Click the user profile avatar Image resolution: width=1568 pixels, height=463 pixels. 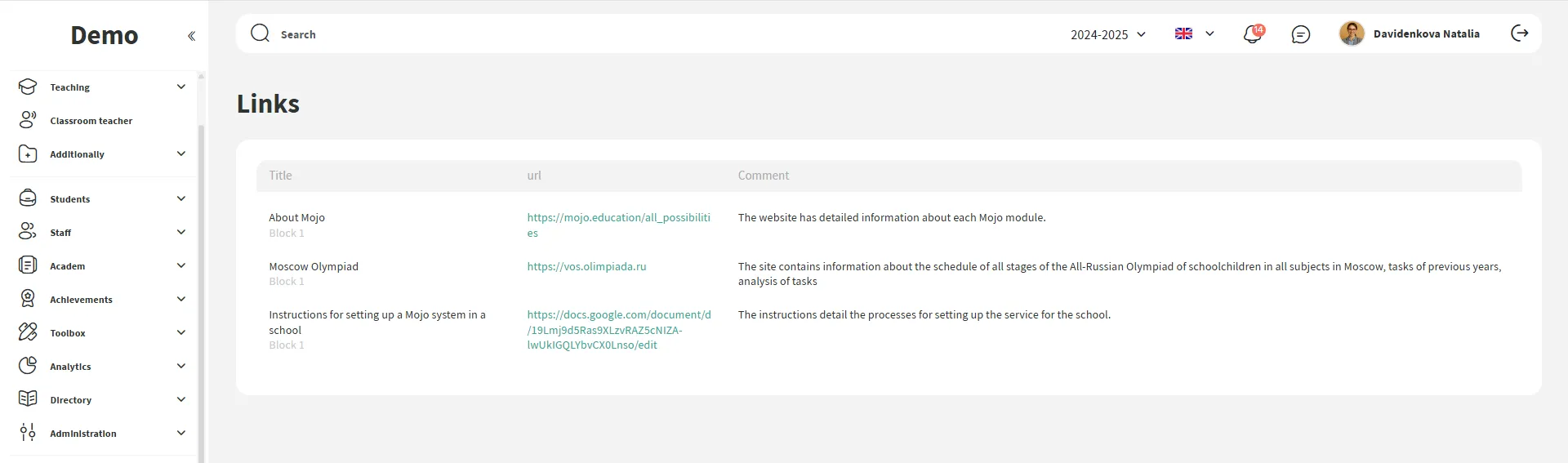[1352, 33]
